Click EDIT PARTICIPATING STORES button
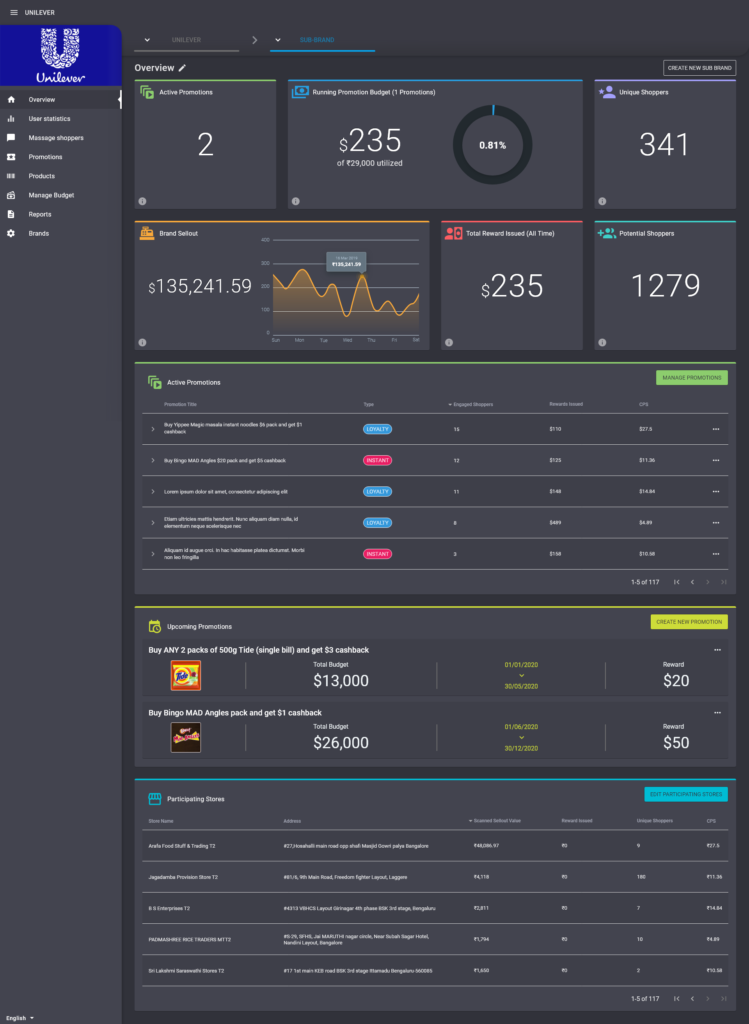749x1024 pixels. click(686, 794)
